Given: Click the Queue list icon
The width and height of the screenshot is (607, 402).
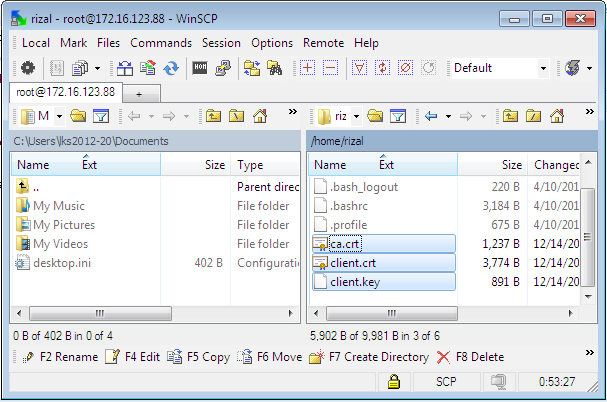Looking at the screenshot, I should 80,68.
